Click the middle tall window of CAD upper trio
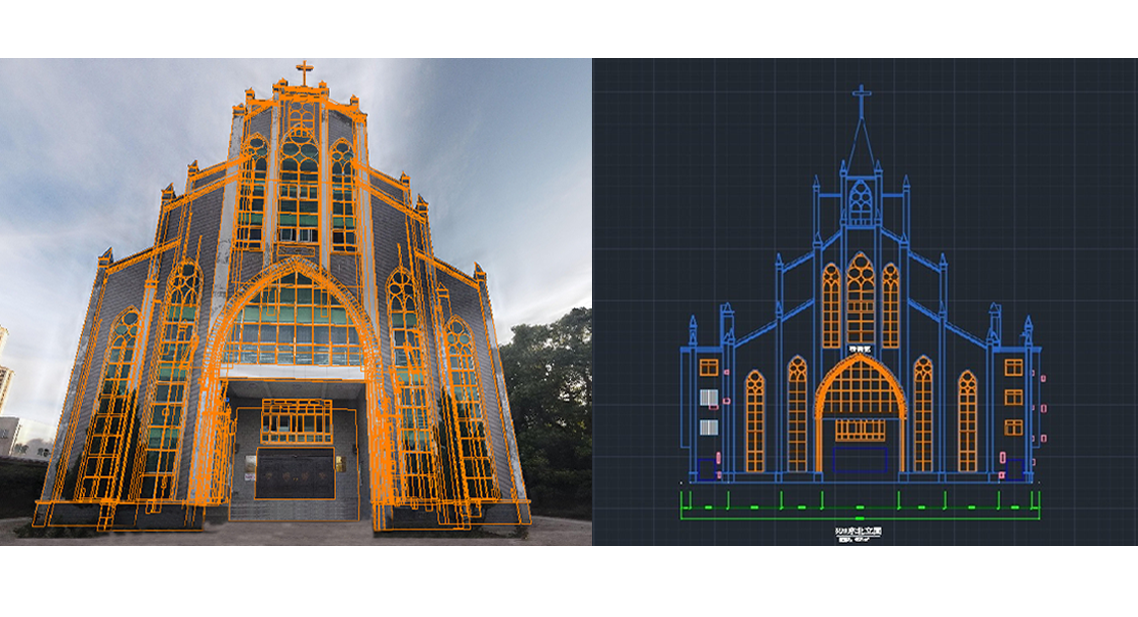 pos(860,300)
